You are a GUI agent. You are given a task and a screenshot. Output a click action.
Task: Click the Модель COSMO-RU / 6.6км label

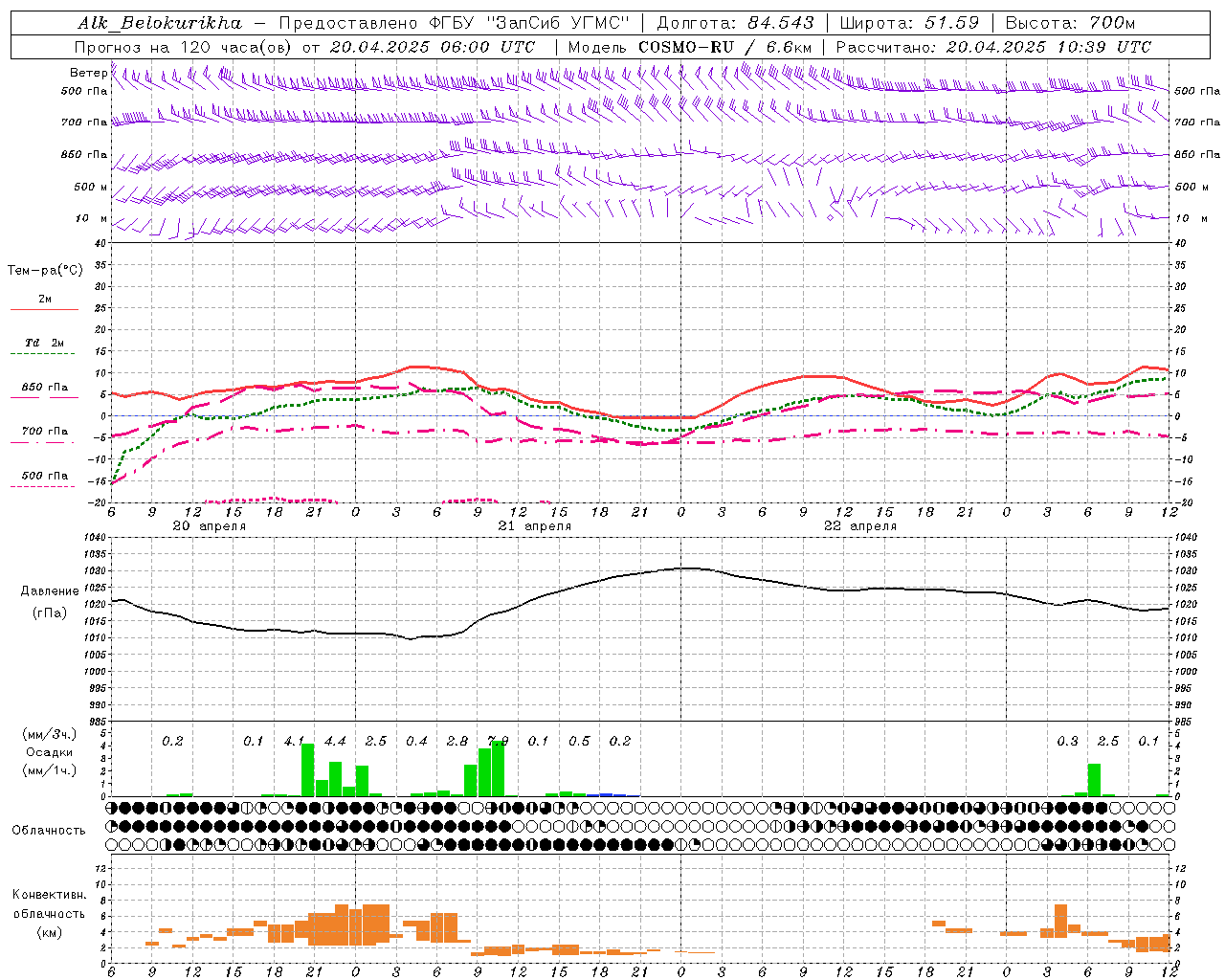[690, 46]
